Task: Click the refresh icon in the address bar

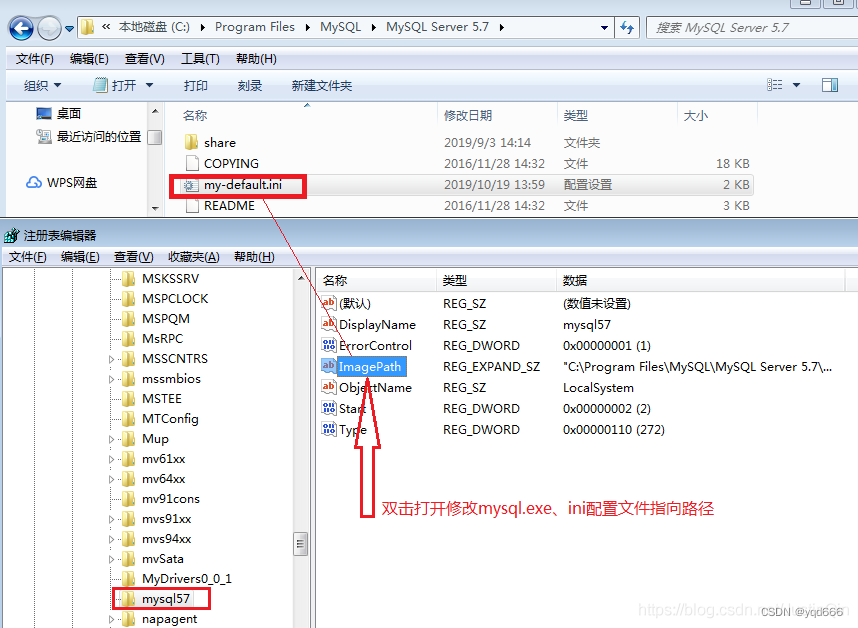Action: [627, 27]
